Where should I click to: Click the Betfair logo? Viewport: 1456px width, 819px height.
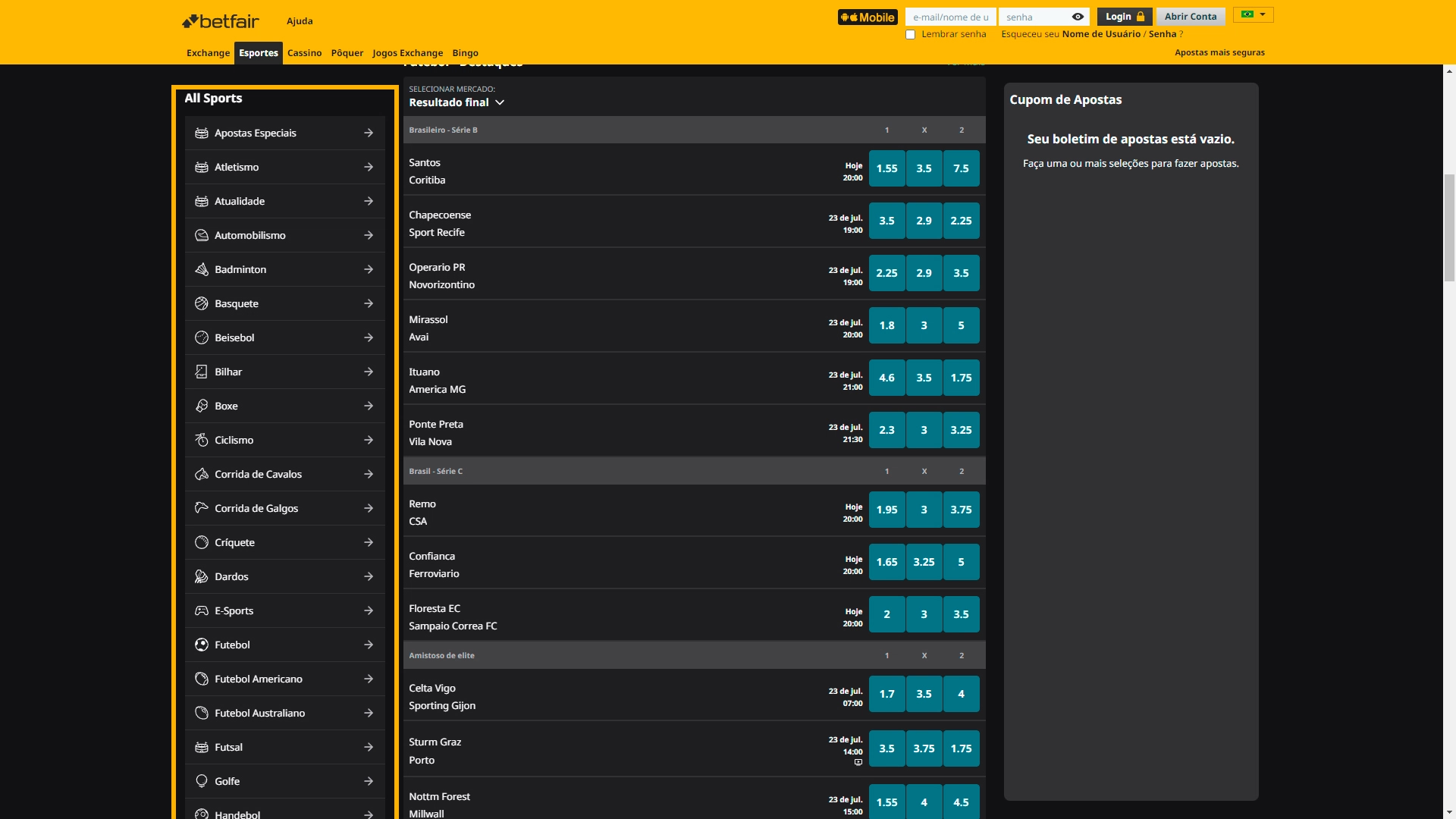[221, 20]
